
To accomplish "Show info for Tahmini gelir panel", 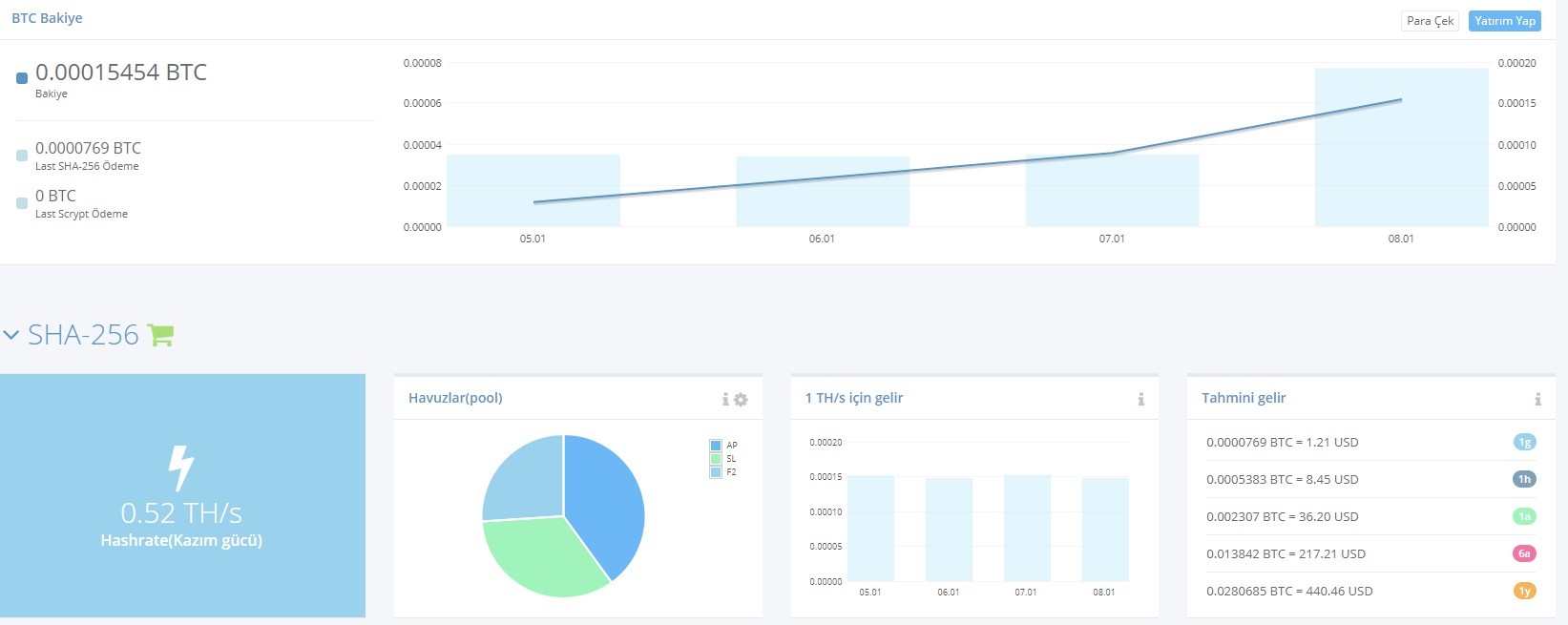I will tap(1537, 399).
